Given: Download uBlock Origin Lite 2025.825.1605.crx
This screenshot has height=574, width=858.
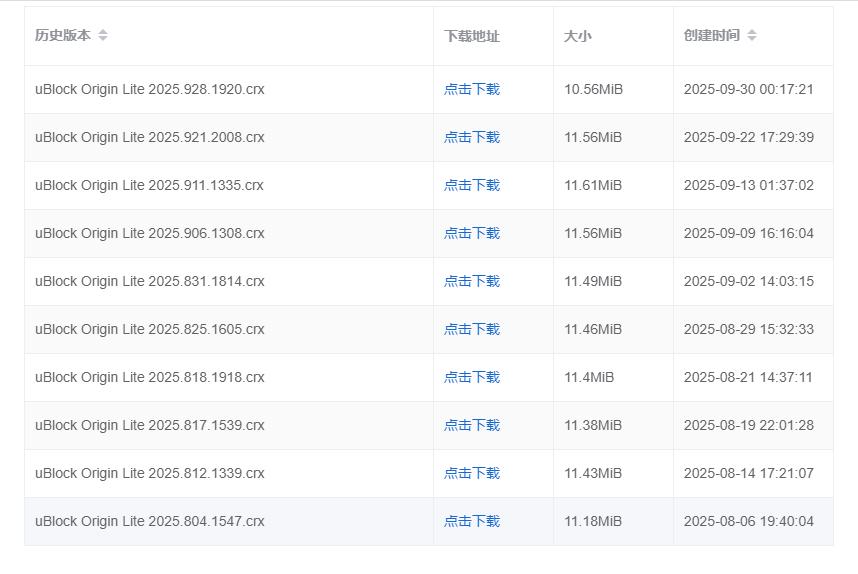Looking at the screenshot, I should [x=472, y=329].
